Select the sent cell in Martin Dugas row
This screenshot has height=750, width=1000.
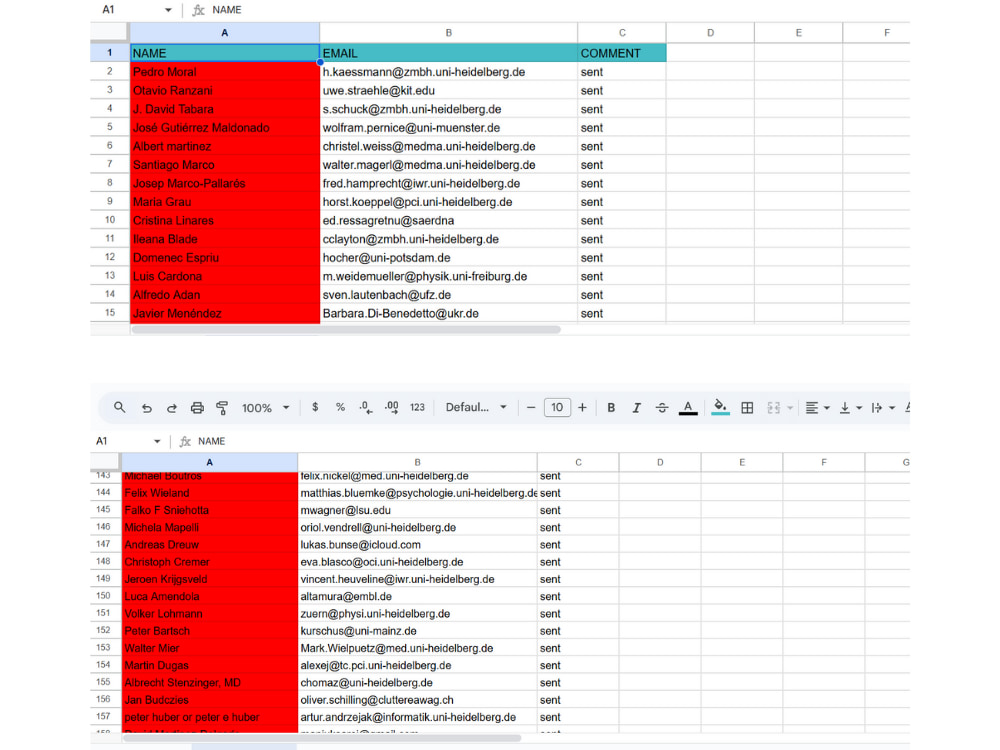(x=578, y=665)
